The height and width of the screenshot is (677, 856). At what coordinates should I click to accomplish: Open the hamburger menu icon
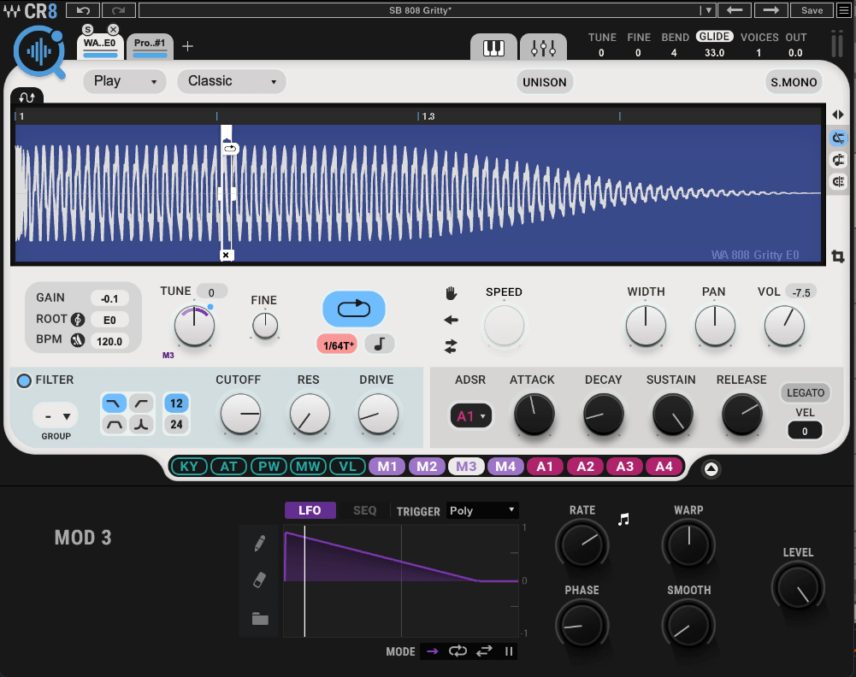[844, 10]
